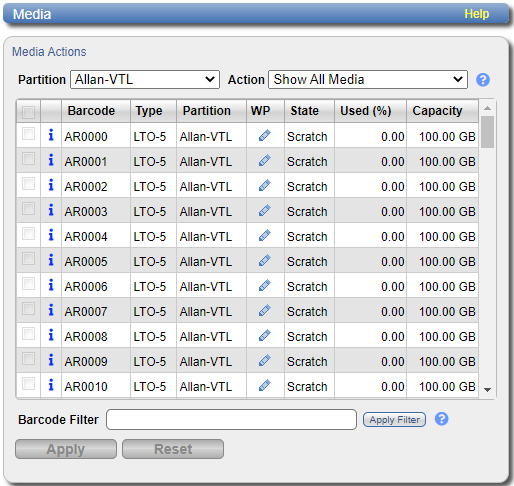Focus the Barcode Filter text field

coord(231,420)
